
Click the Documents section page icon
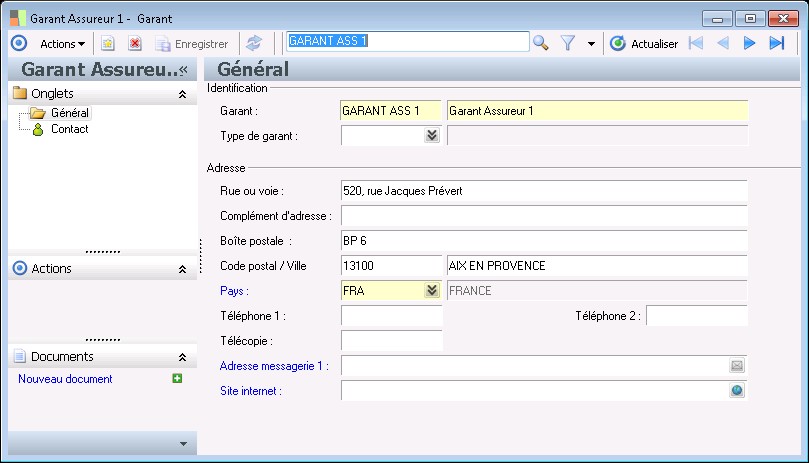click(20, 356)
